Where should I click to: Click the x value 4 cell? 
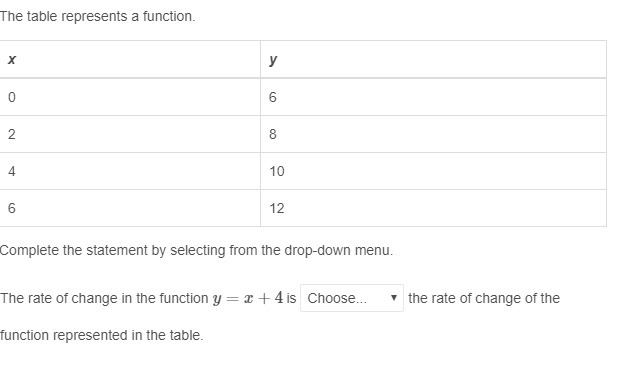pyautogui.click(x=130, y=171)
